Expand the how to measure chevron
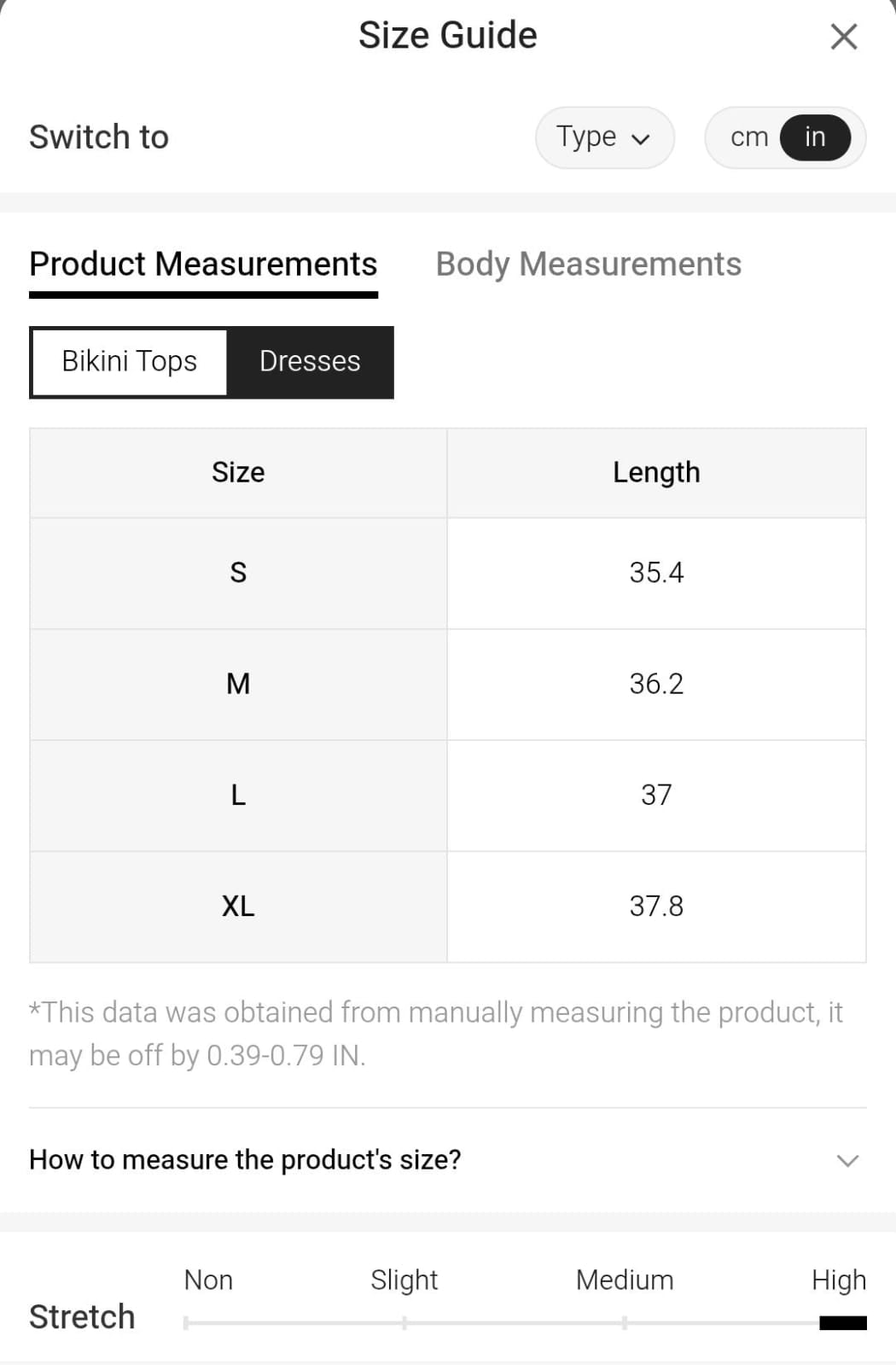Image resolution: width=896 pixels, height=1365 pixels. click(x=847, y=1160)
